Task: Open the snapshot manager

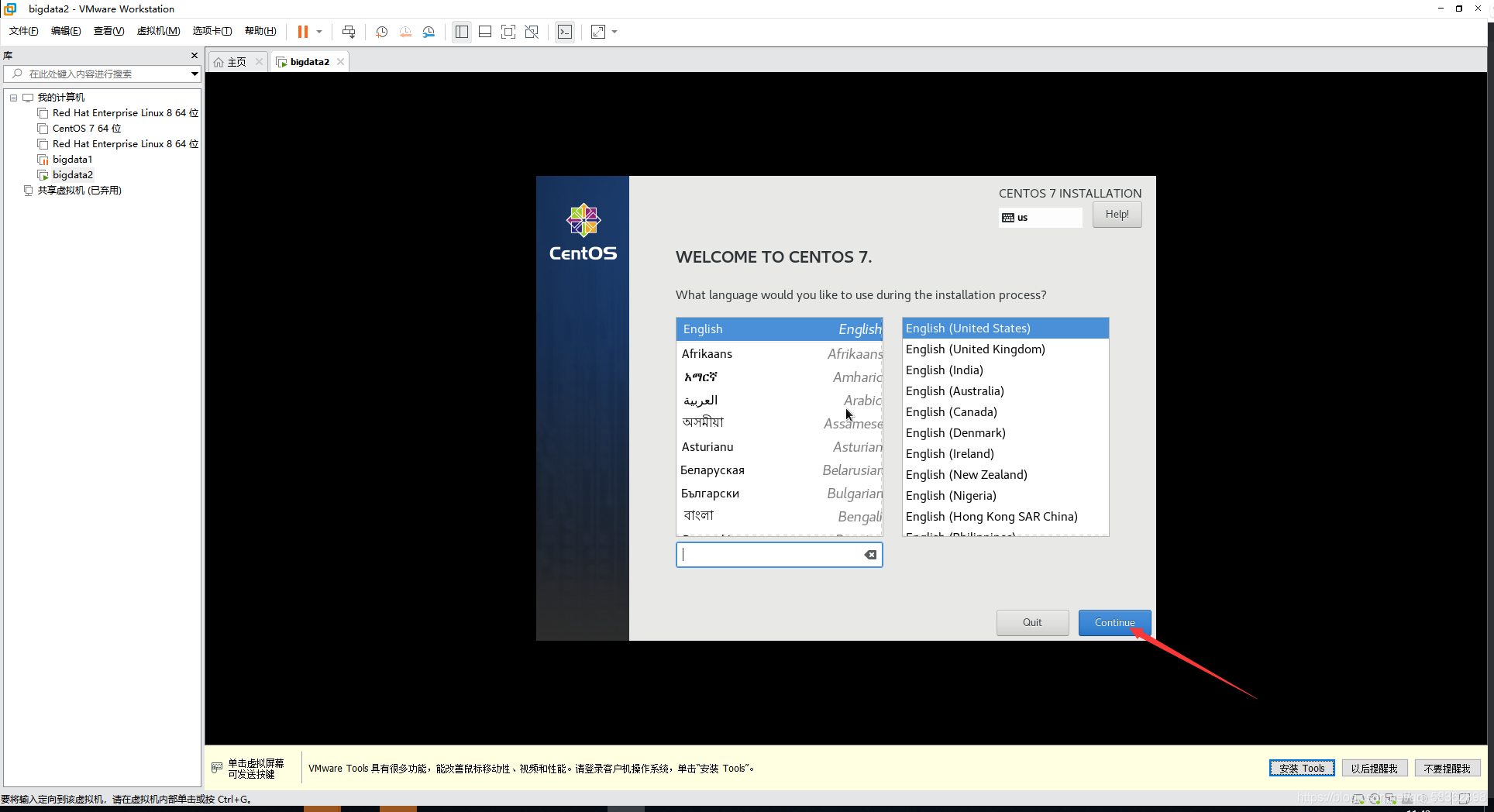Action: coord(429,32)
